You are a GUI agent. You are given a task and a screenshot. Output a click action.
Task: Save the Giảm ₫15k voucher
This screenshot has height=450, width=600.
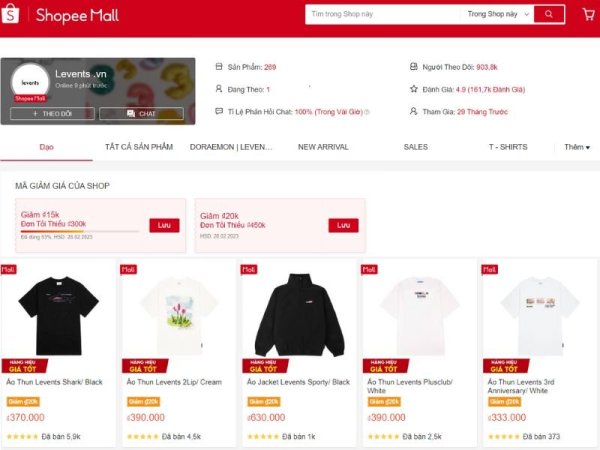tap(164, 225)
